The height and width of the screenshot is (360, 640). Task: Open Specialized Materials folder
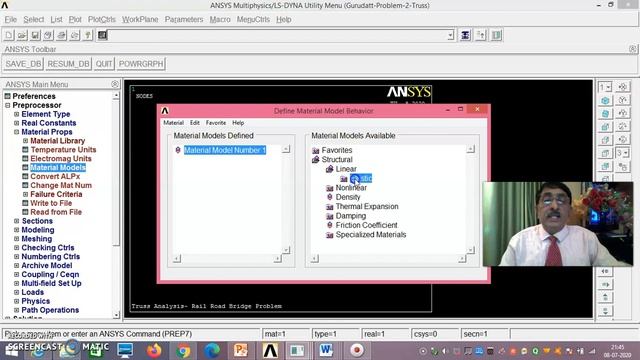click(371, 235)
